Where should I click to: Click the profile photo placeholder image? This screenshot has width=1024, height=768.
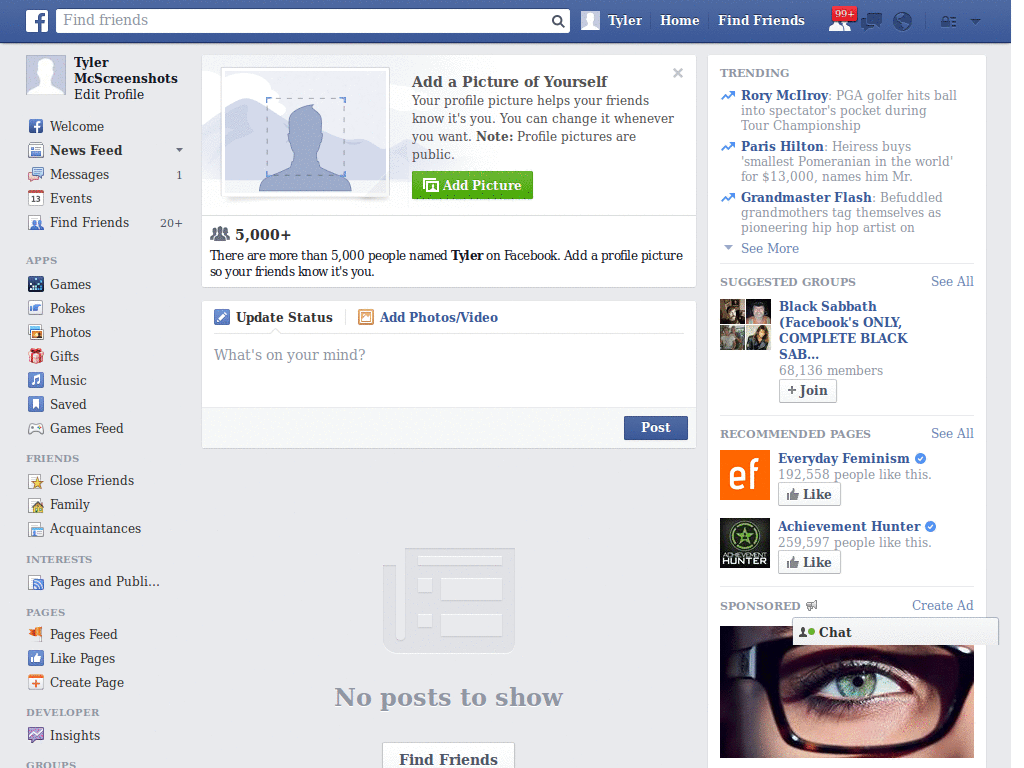coord(305,133)
